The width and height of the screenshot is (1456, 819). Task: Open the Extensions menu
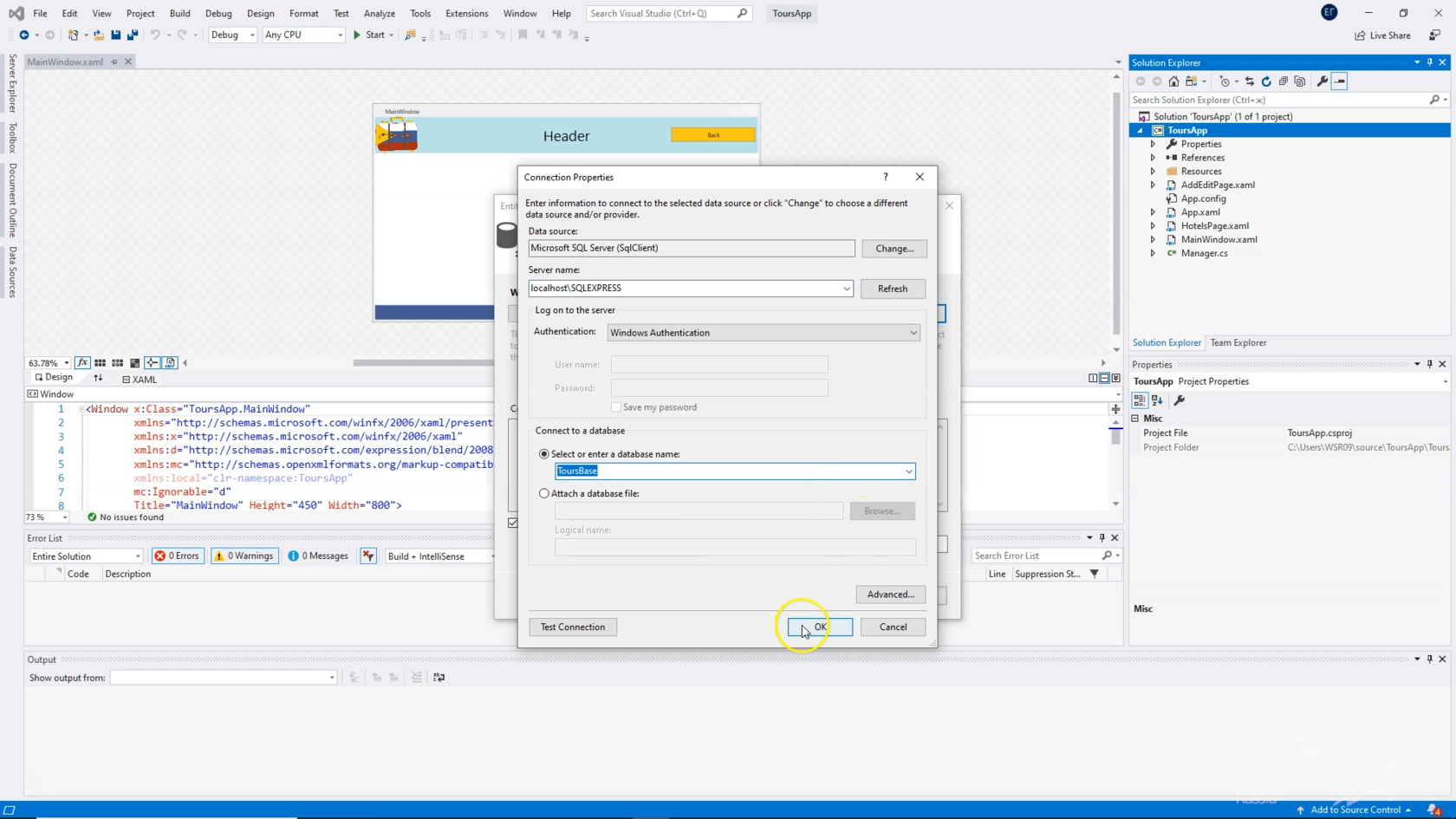coord(466,13)
